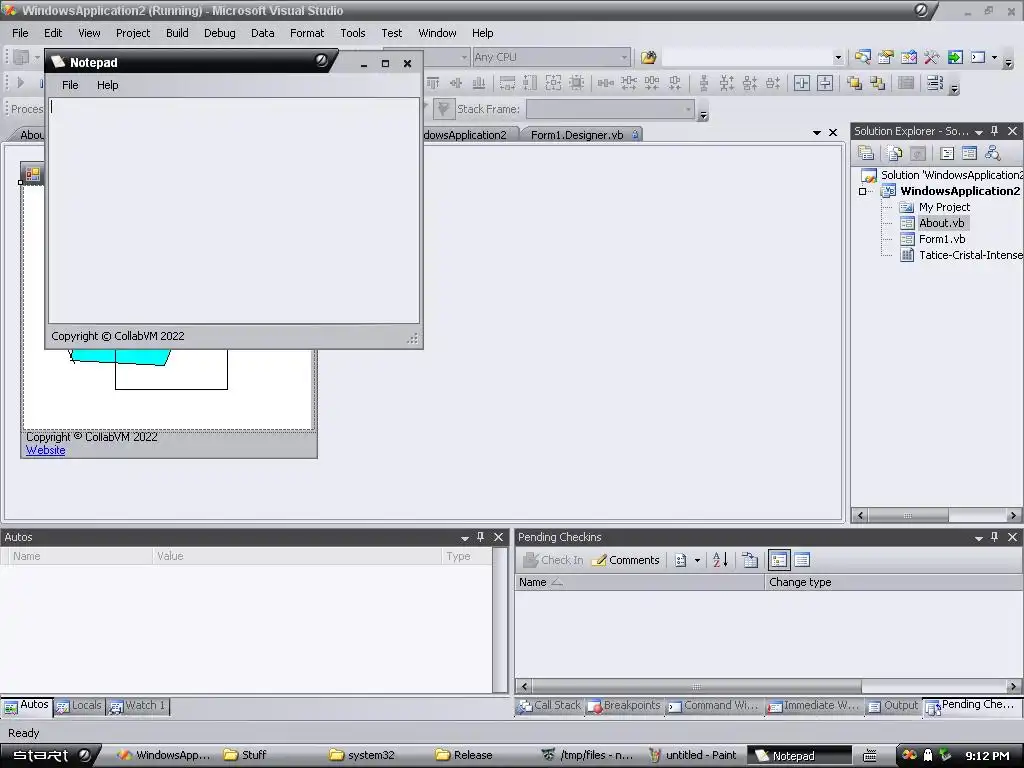This screenshot has height=768, width=1024.
Task: Click the Website link on the About form
Action: (x=46, y=450)
